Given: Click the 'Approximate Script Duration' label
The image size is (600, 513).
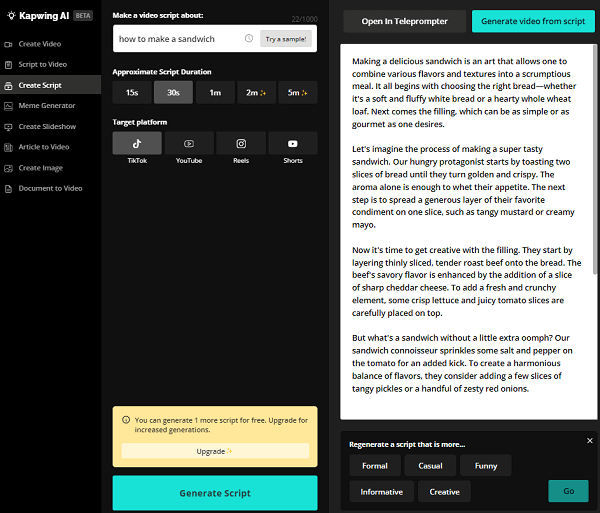Looking at the screenshot, I should (162, 72).
